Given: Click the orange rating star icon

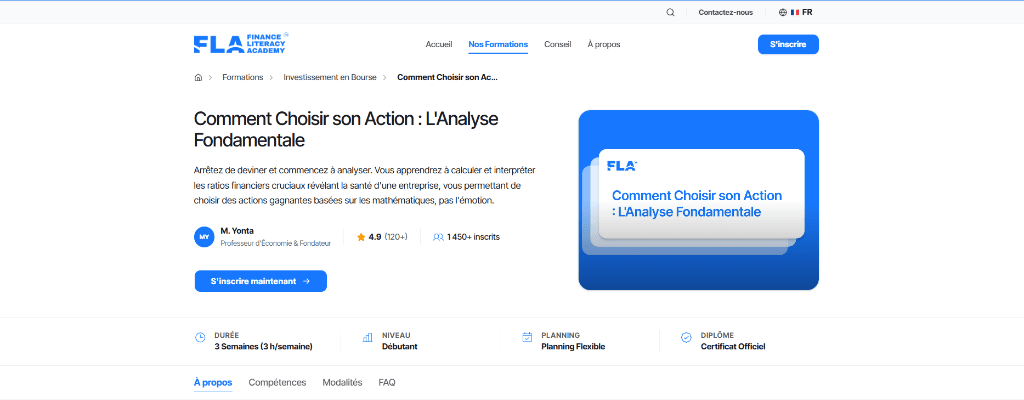Looking at the screenshot, I should (361, 237).
